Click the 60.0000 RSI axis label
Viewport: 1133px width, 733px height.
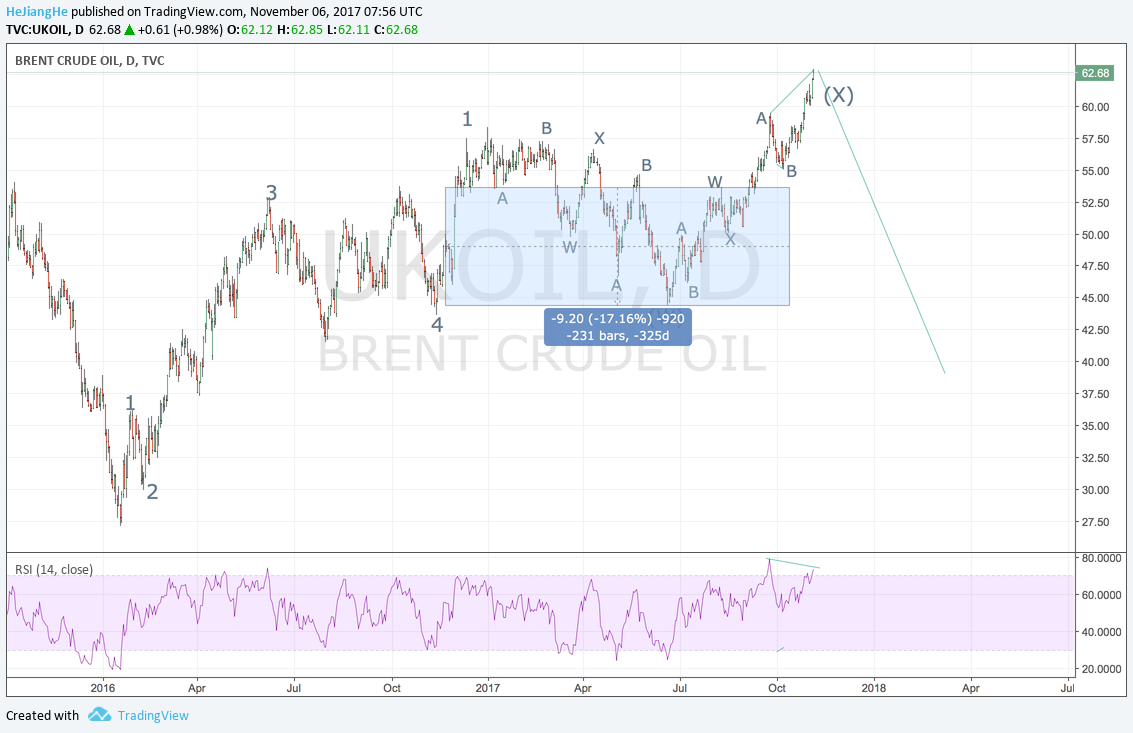coord(1101,595)
